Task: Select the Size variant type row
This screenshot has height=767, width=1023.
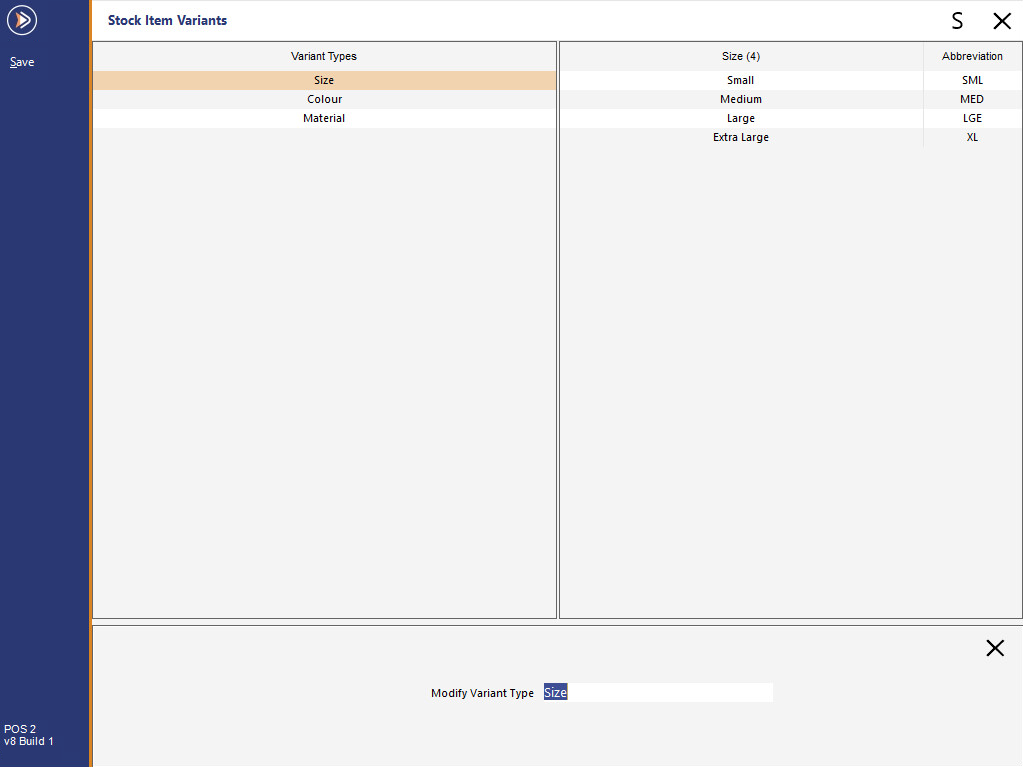Action: pos(324,80)
